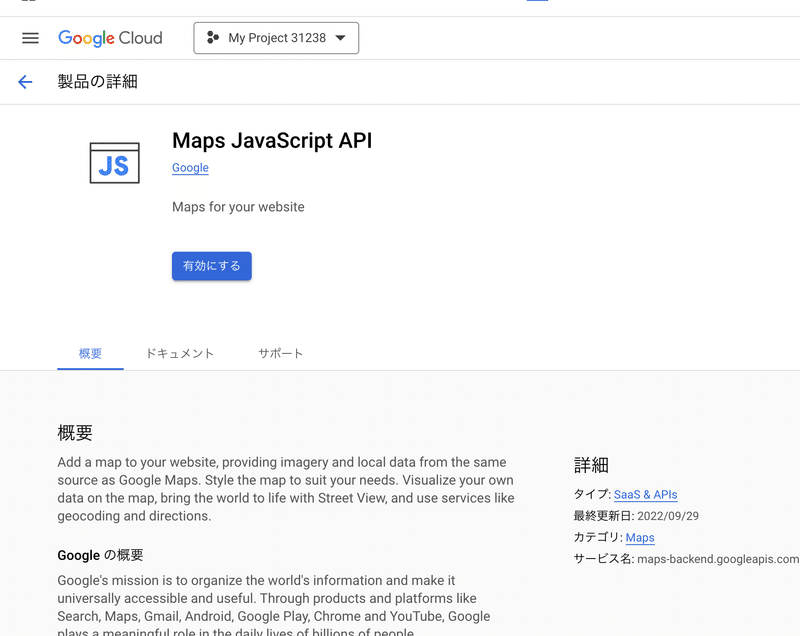The width and height of the screenshot is (800, 636).
Task: Click the 最終更新日 2022/09/29 entry
Action: (636, 516)
